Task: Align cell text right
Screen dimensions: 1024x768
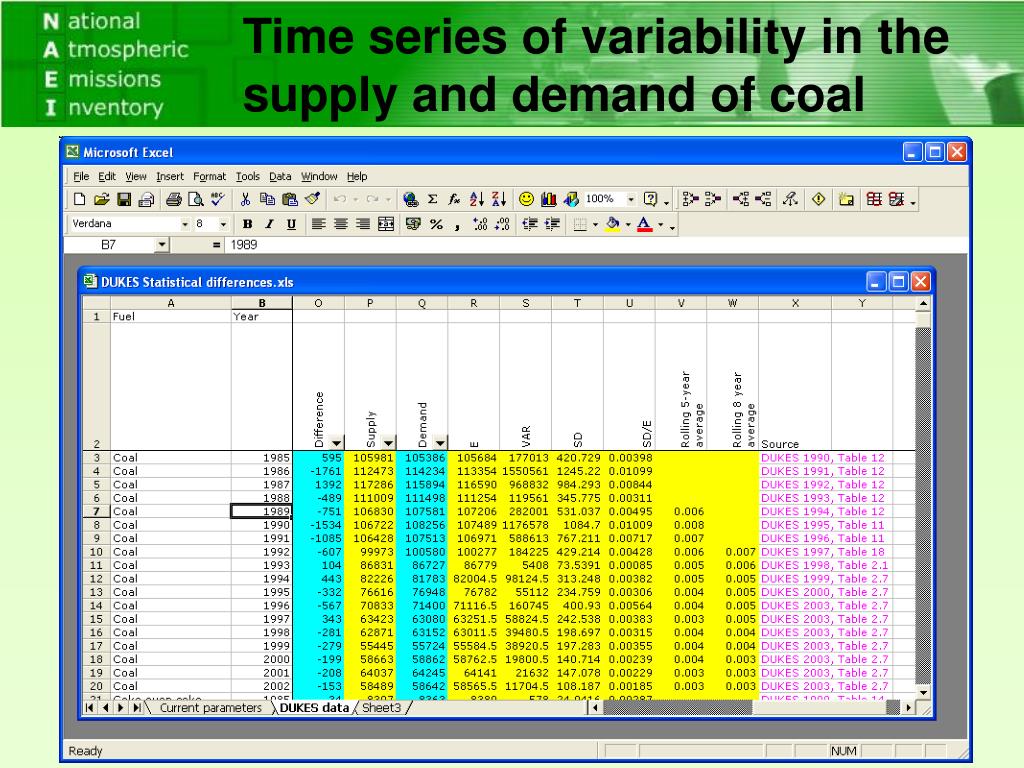Action: (x=362, y=224)
